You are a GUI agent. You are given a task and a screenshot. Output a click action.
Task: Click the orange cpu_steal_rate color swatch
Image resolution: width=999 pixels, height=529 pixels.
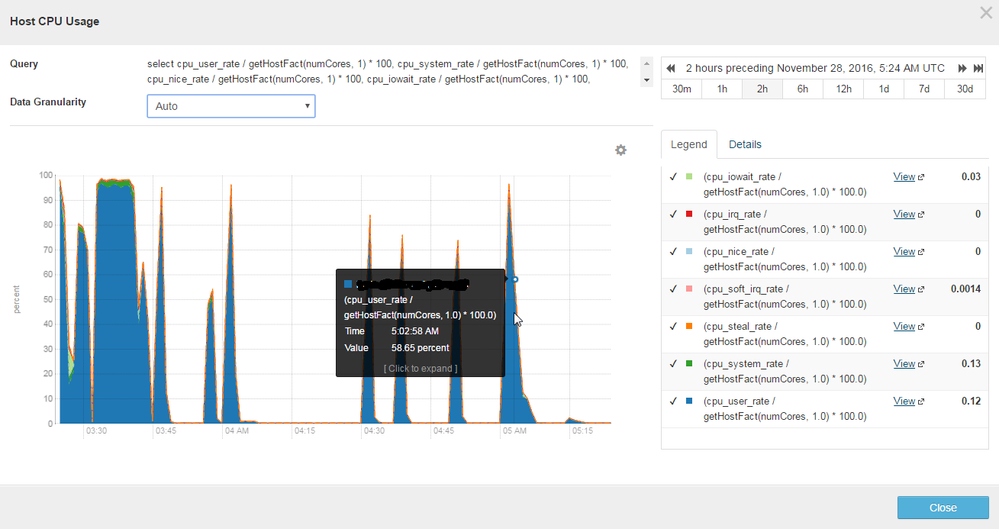pos(689,327)
